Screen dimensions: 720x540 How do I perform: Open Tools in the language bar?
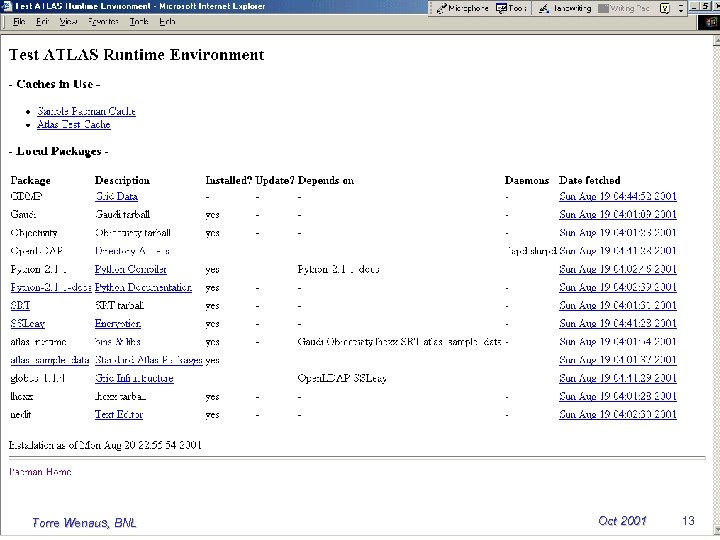pos(511,8)
